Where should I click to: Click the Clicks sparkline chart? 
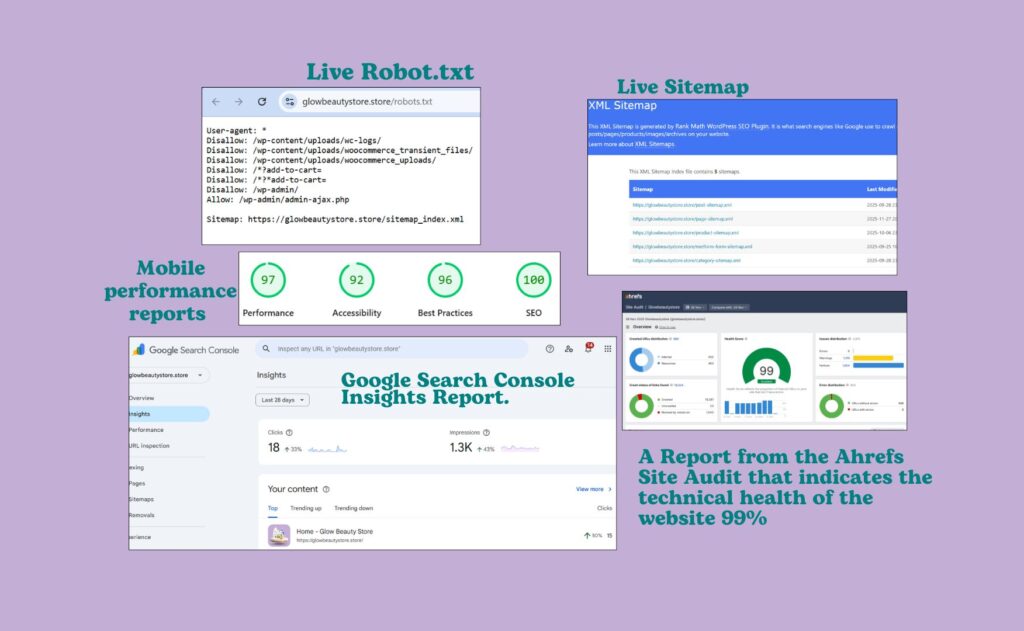(327, 449)
